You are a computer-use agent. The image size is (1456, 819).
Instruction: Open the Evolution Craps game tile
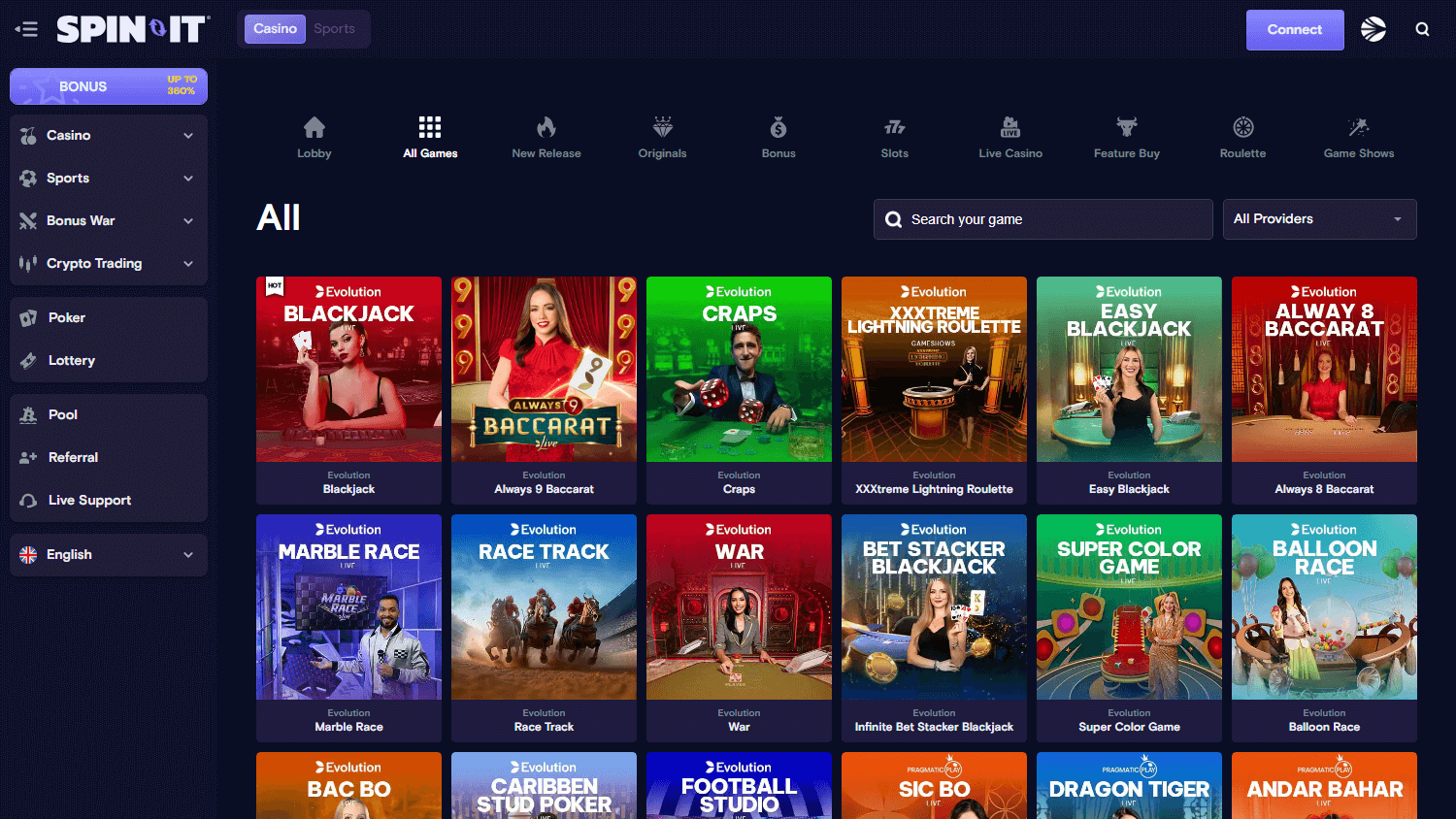pos(739,388)
